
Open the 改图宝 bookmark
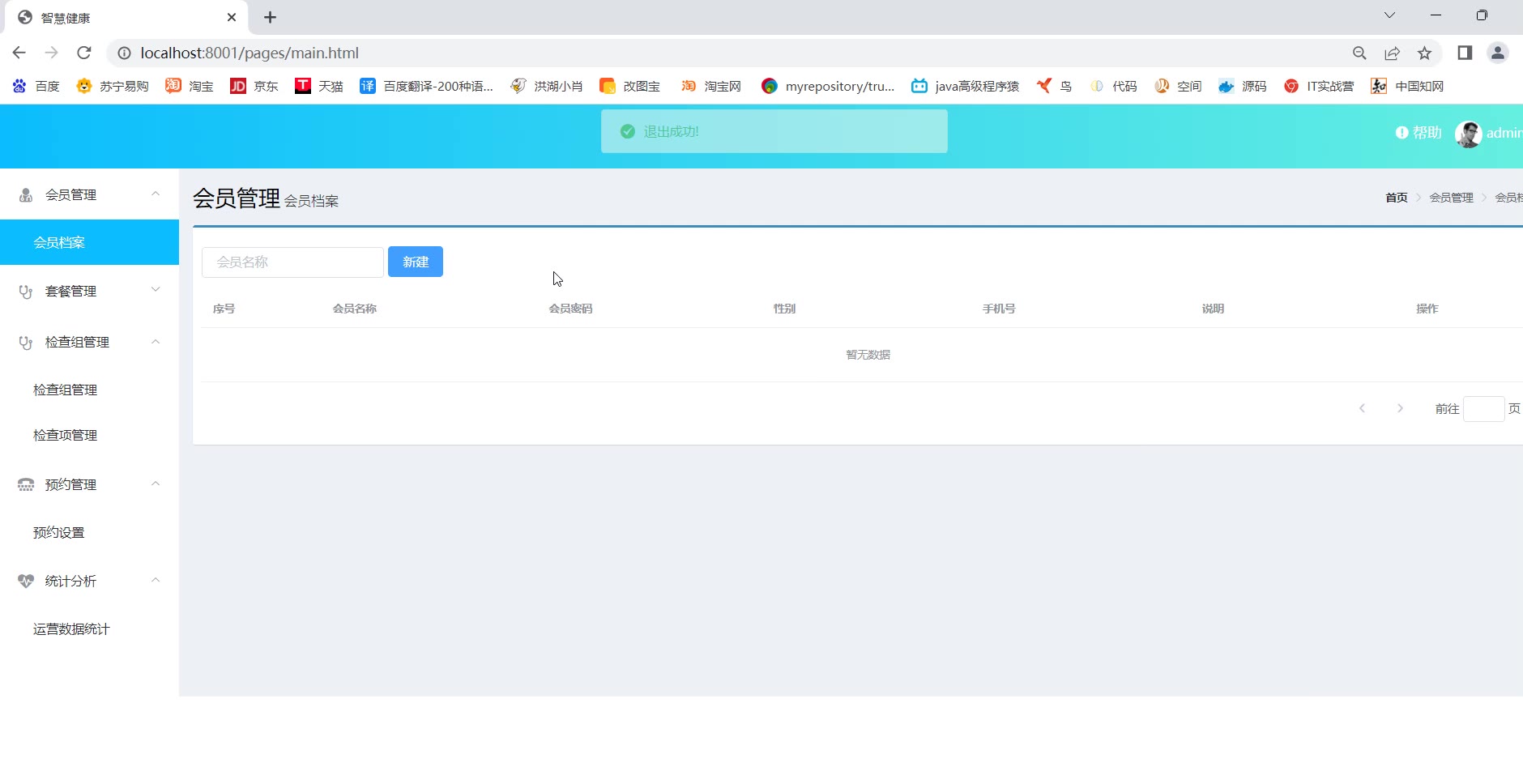(629, 86)
